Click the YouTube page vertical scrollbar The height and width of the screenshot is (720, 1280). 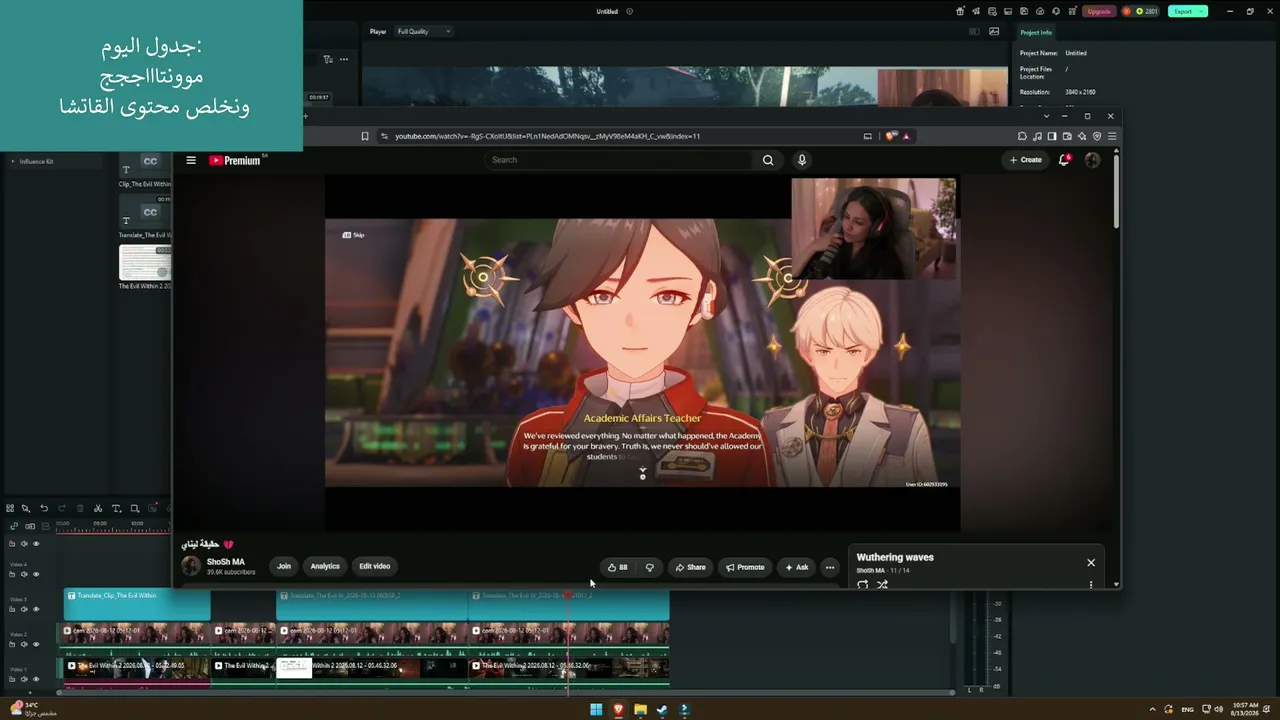click(x=1116, y=190)
